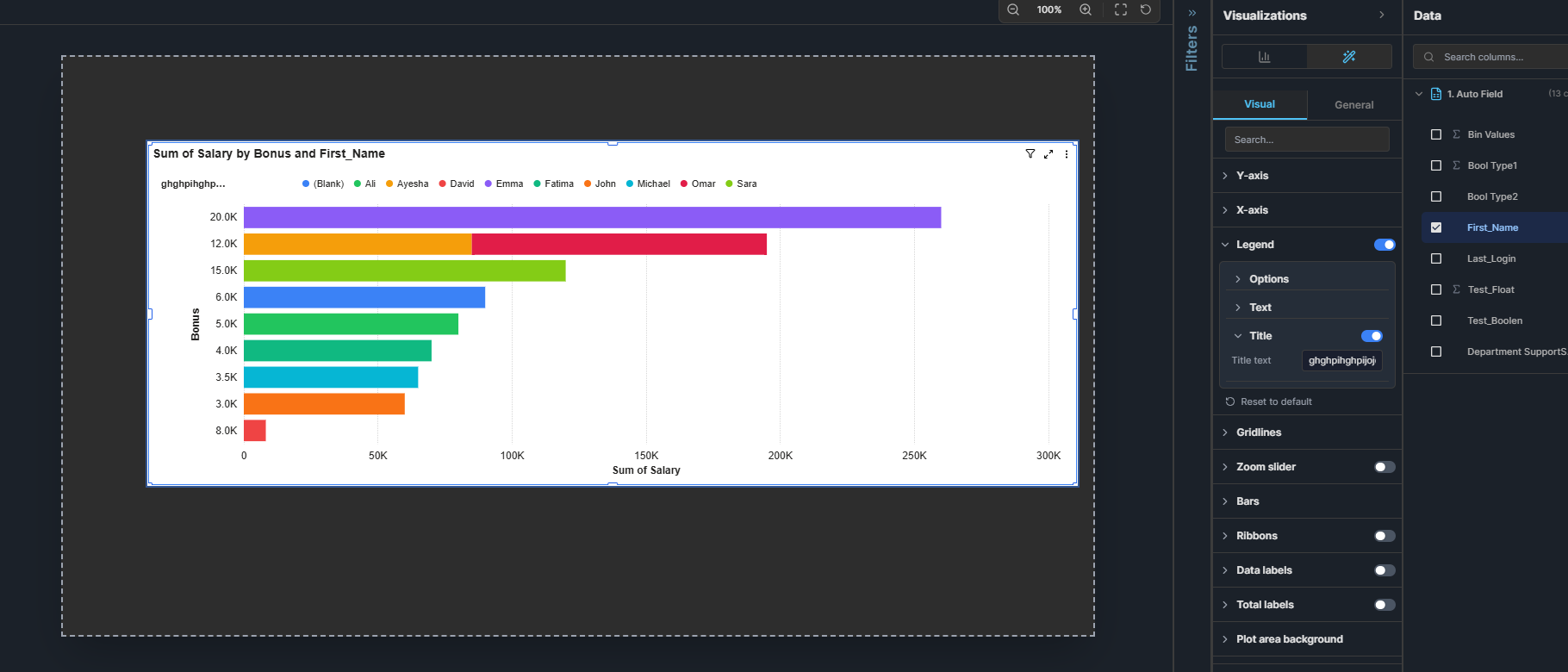Click Reset to default
This screenshot has height=672, width=1568.
(1275, 401)
